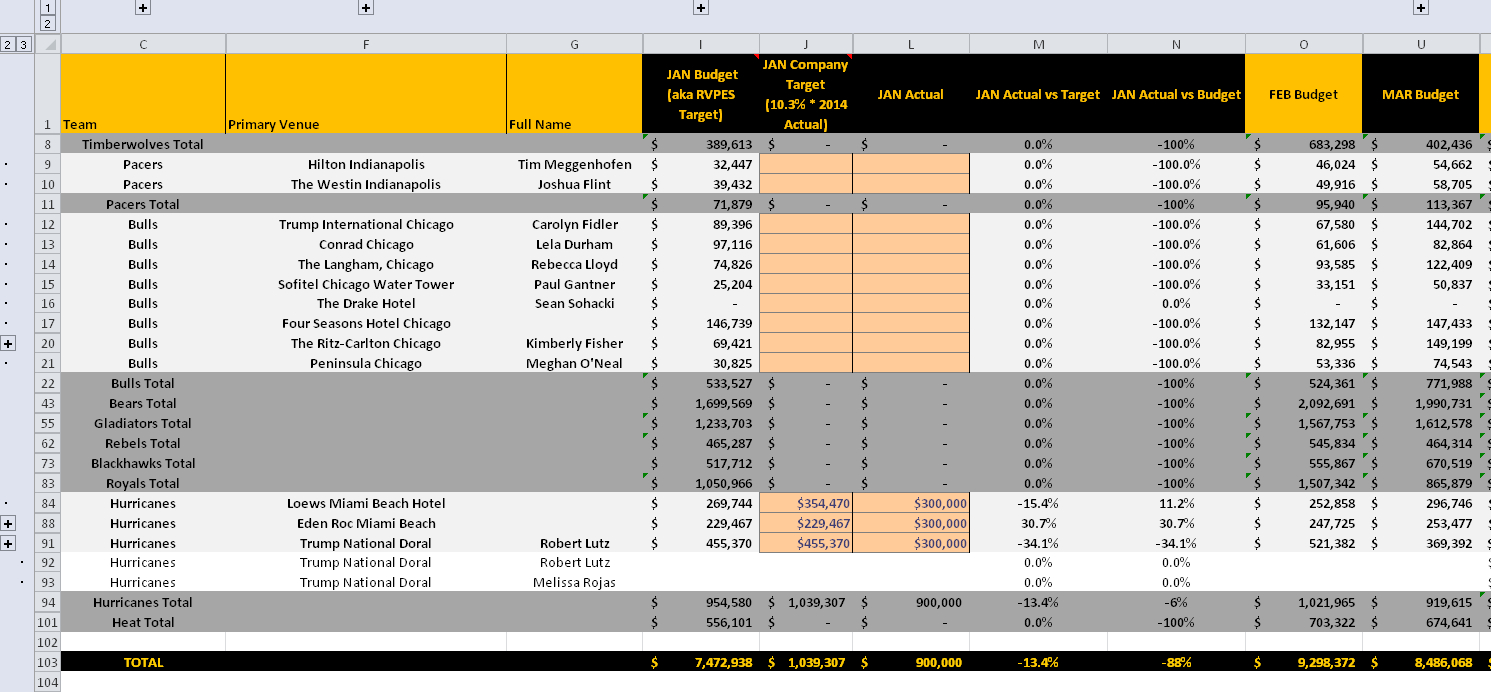
Task: Select column I header
Action: click(x=700, y=44)
